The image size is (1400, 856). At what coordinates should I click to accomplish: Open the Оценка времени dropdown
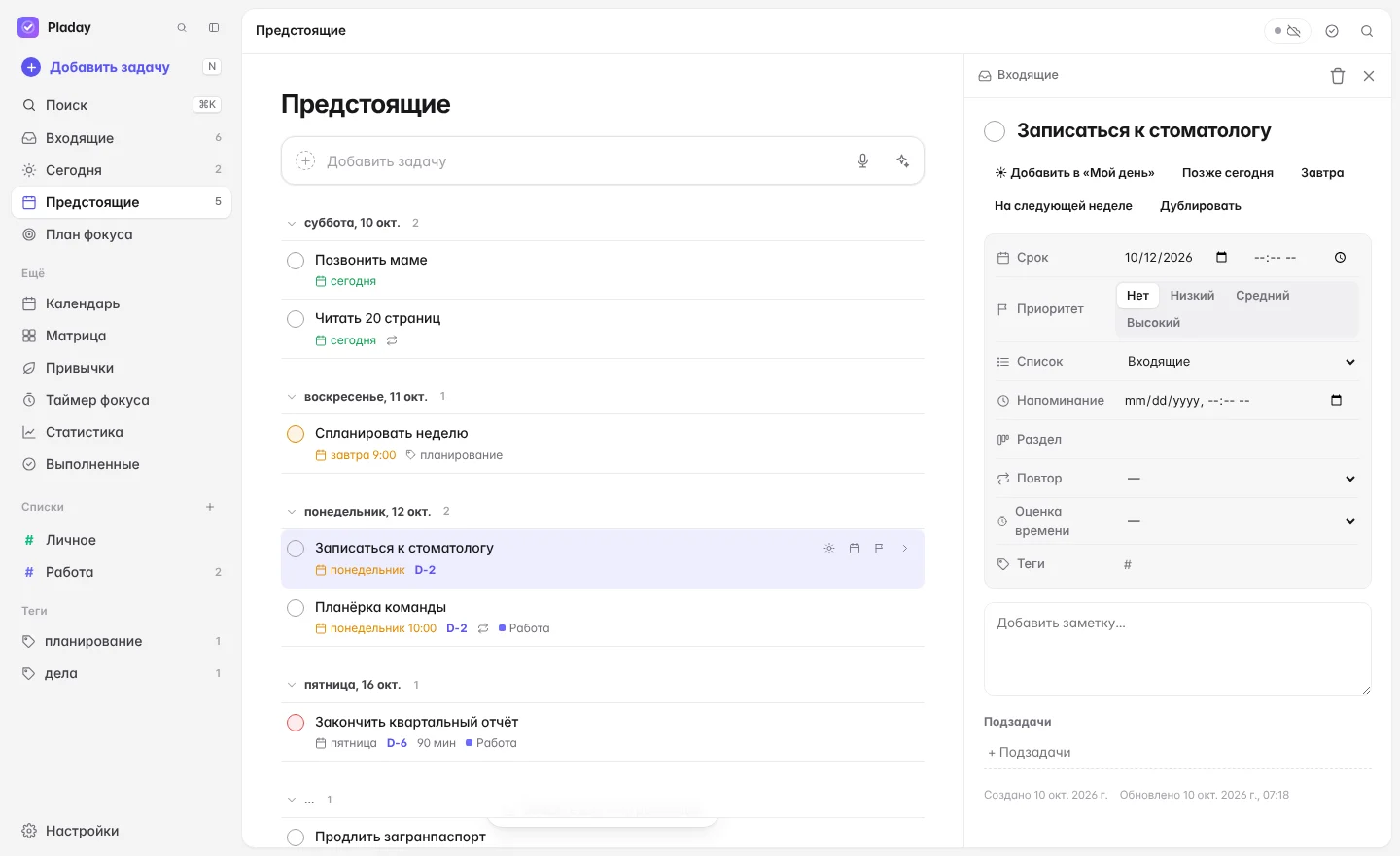1241,521
